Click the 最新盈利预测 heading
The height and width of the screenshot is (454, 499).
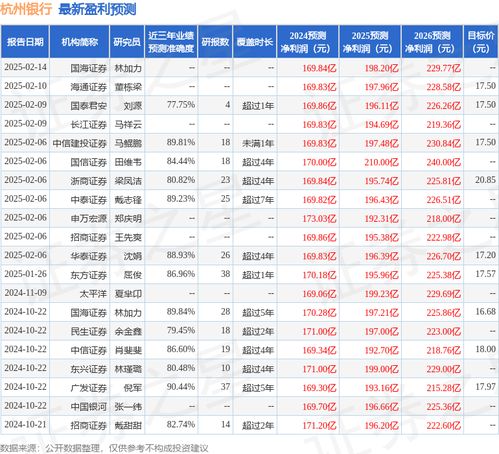97,9
